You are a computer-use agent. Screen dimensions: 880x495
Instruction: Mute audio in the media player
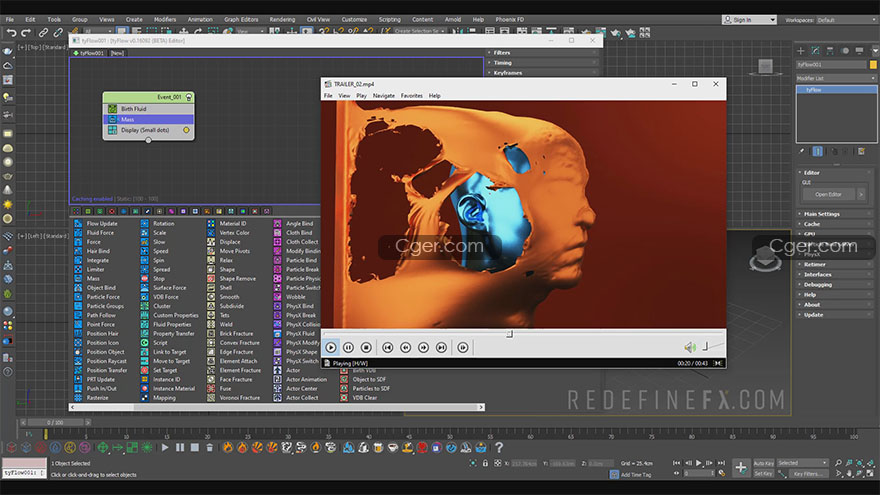click(x=689, y=347)
